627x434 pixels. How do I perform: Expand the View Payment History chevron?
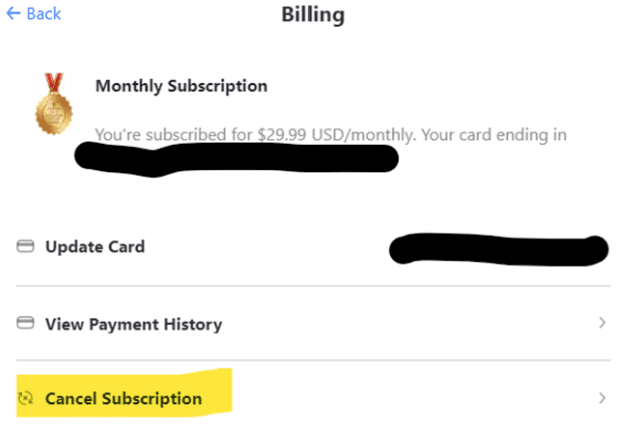click(x=602, y=323)
